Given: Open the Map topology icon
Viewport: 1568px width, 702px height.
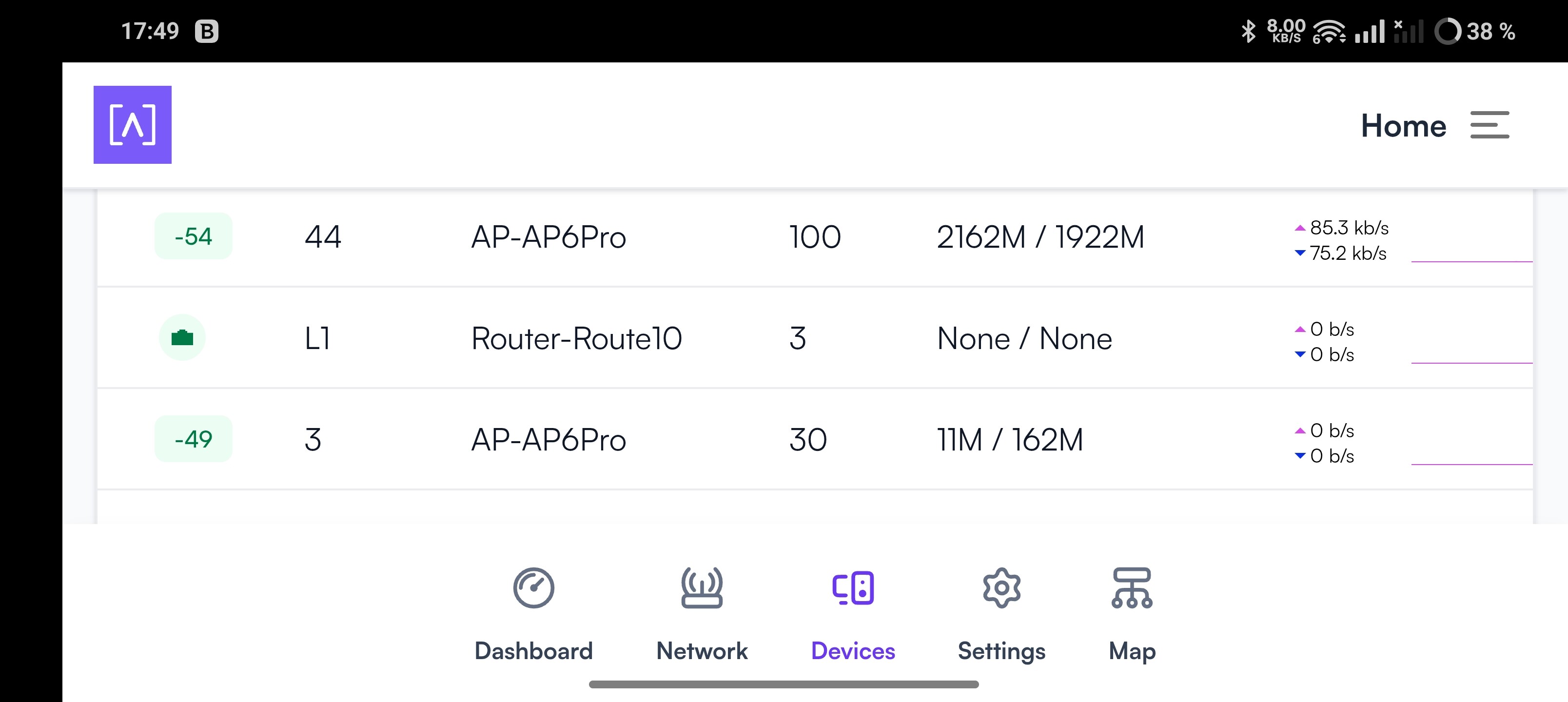Looking at the screenshot, I should [1132, 588].
